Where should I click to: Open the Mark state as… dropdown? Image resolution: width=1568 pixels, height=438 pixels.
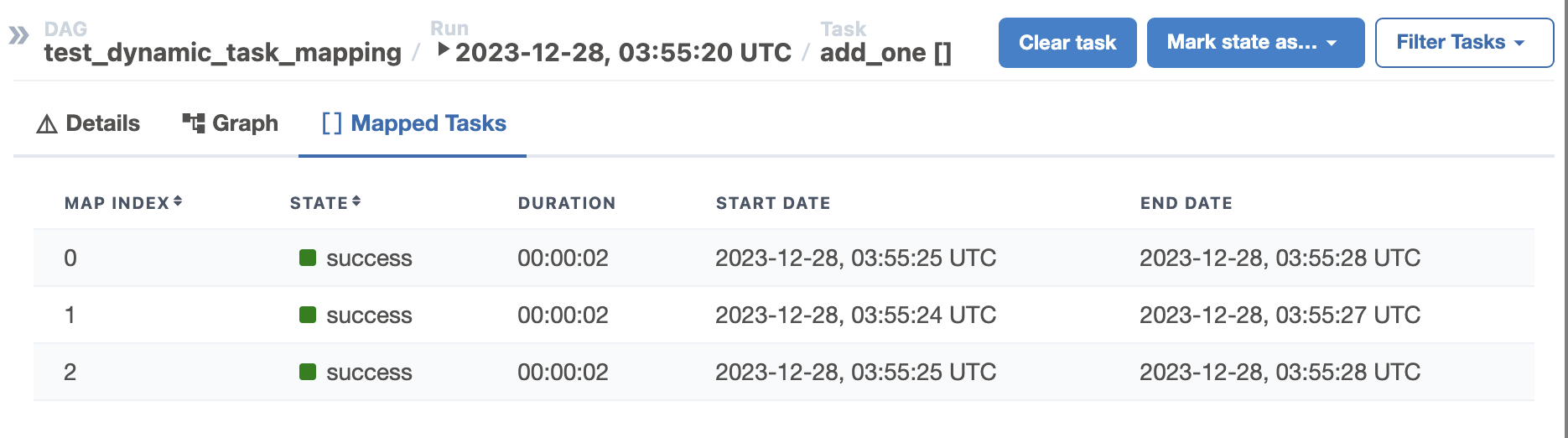pyautogui.click(x=1255, y=43)
